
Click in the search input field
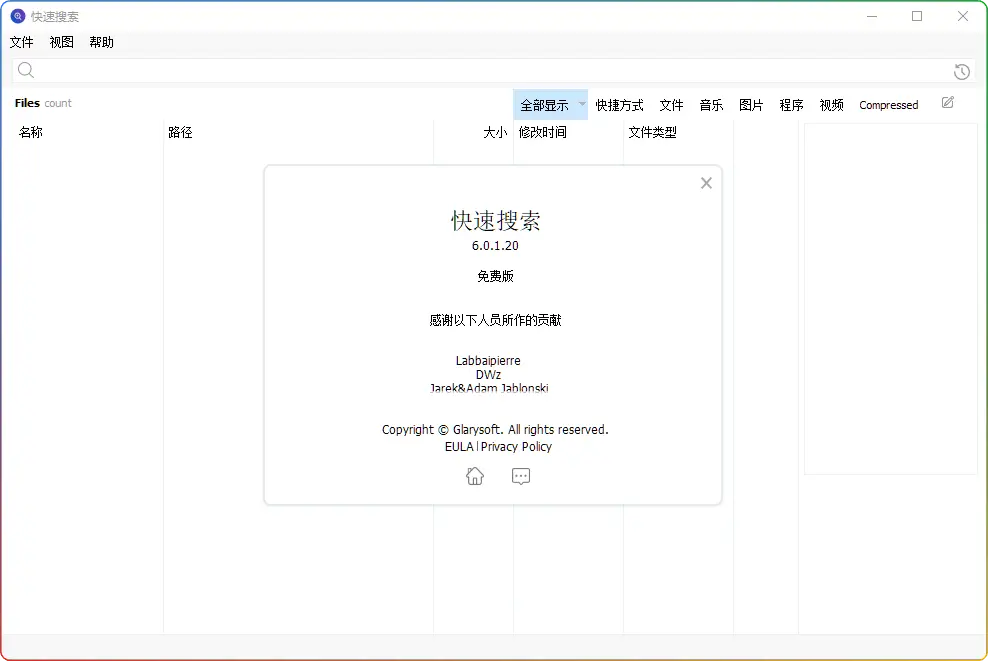494,71
